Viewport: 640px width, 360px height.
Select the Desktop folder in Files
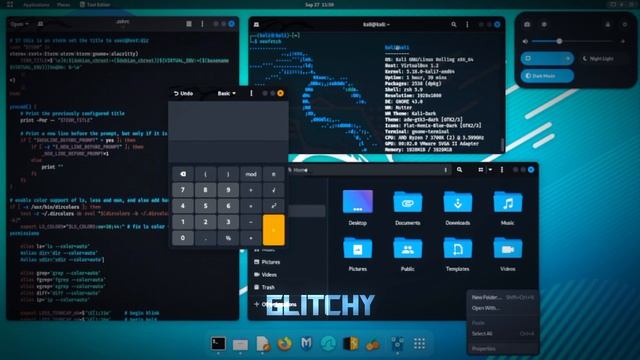pos(358,208)
